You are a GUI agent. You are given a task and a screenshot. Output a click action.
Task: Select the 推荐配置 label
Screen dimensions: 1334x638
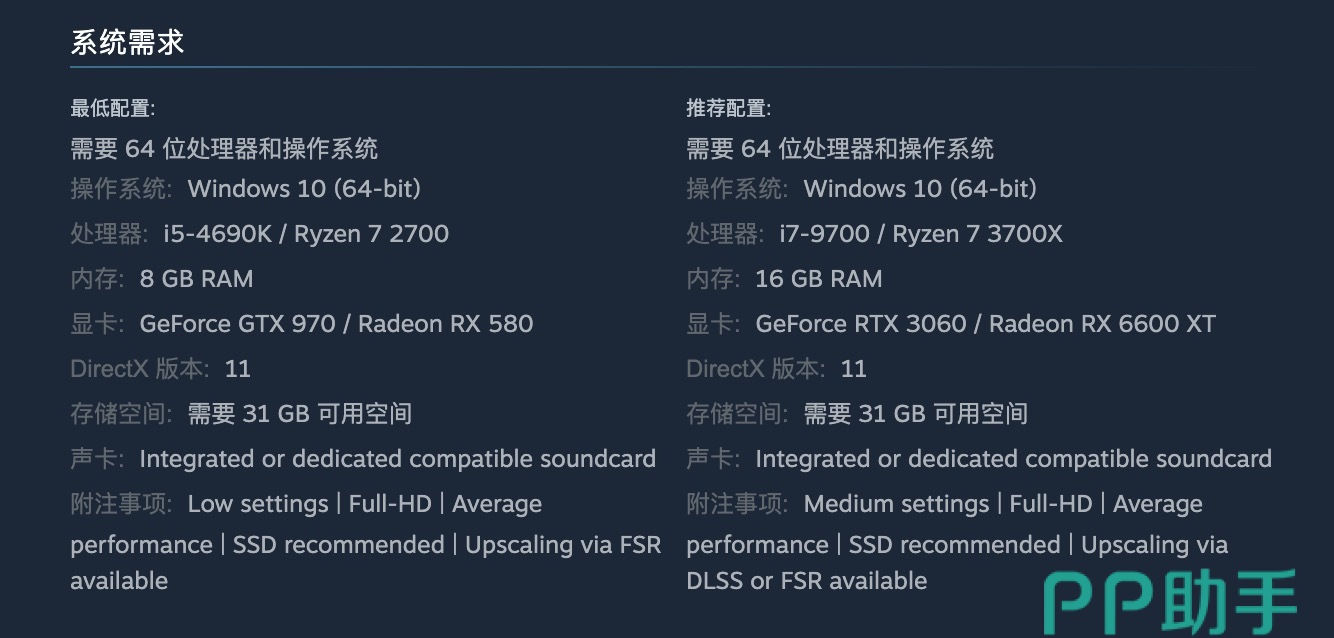coord(728,108)
